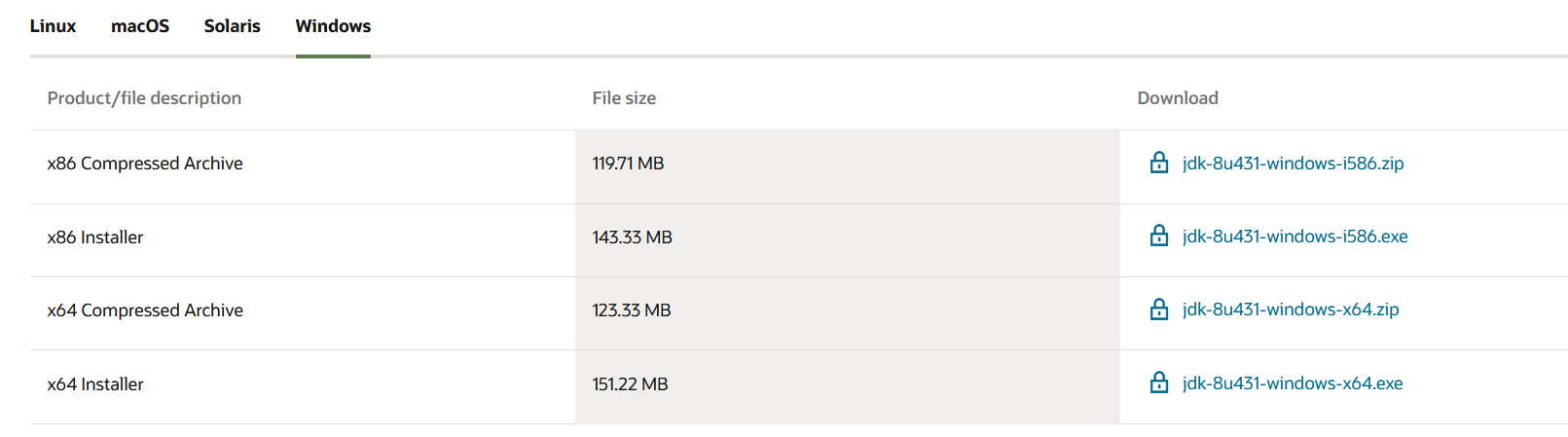
Task: Click the File size column header
Action: [x=624, y=98]
